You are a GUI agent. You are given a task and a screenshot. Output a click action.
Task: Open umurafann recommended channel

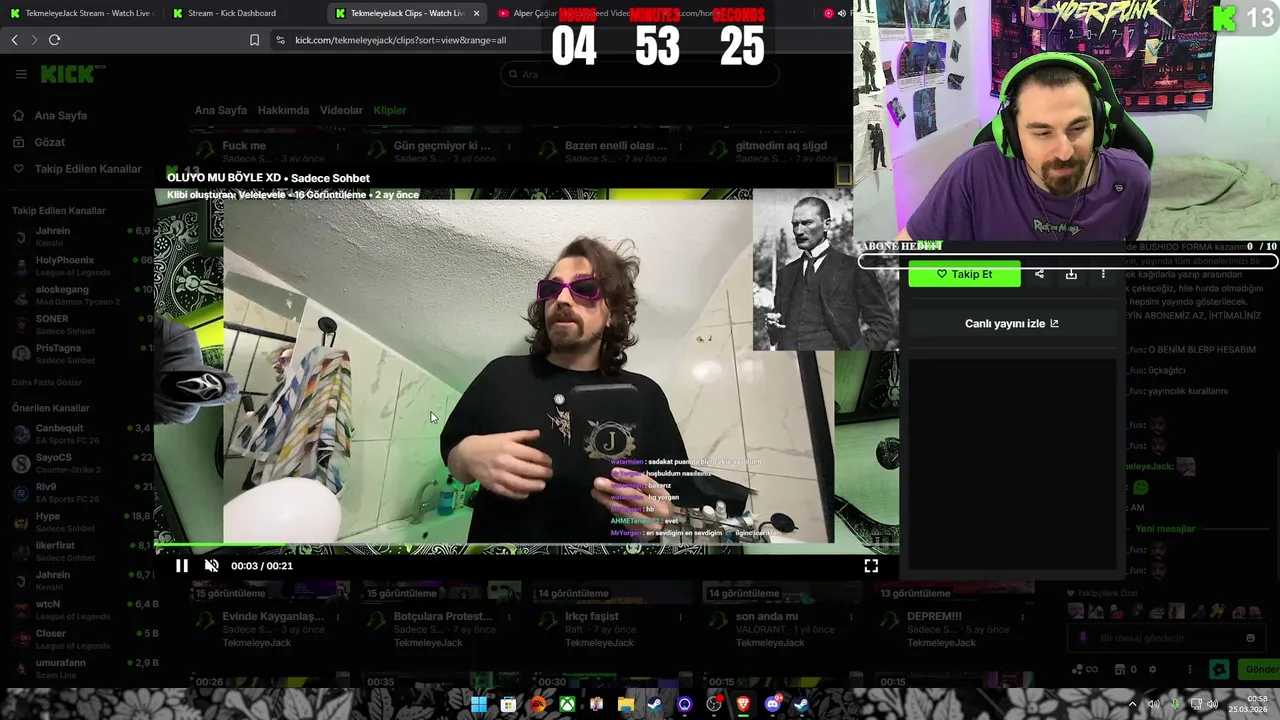(80, 668)
